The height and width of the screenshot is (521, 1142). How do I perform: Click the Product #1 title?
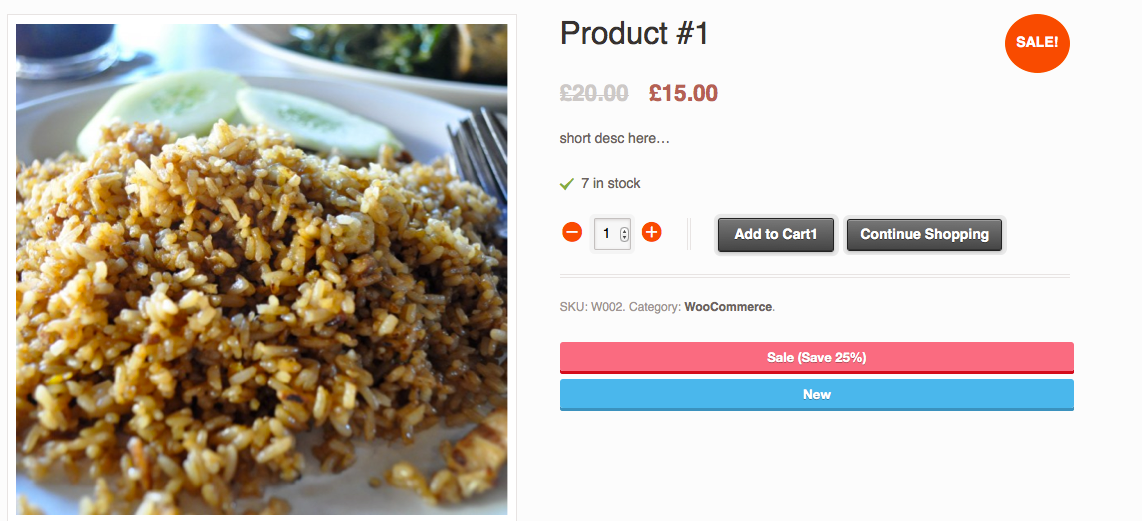[x=634, y=34]
